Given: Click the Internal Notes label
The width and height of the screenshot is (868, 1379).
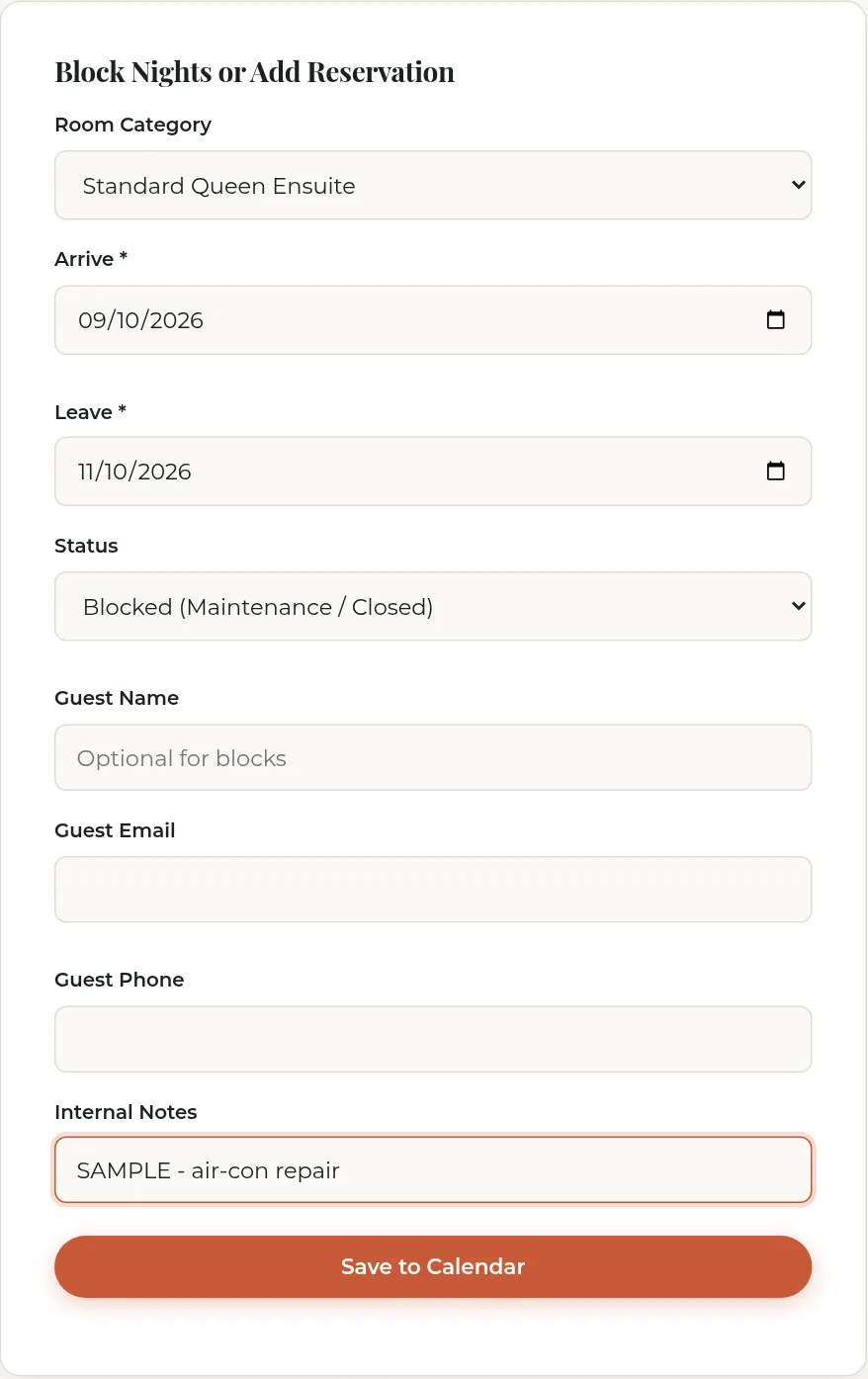Looking at the screenshot, I should pyautogui.click(x=126, y=1112).
